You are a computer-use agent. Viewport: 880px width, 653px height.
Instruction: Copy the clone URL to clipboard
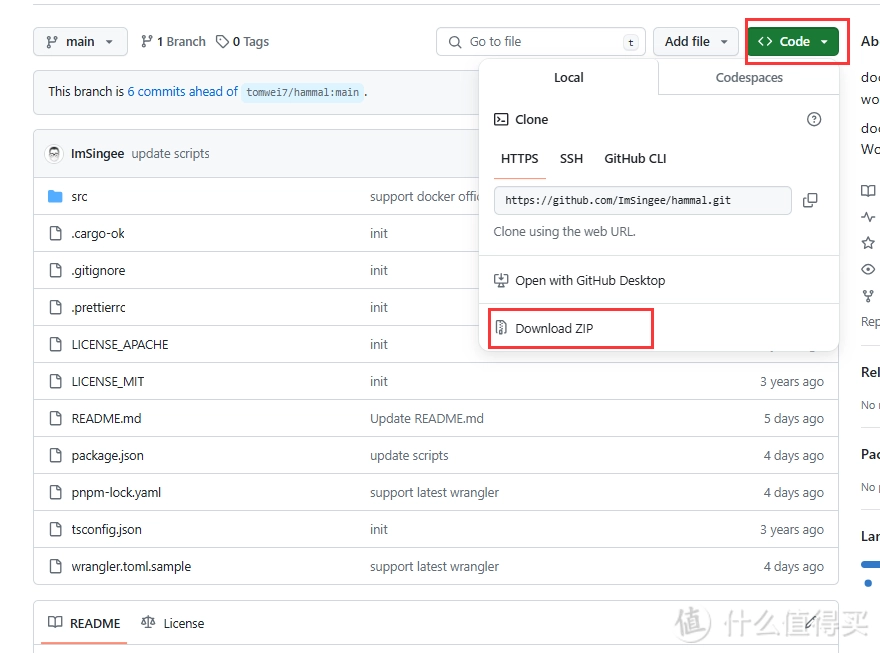810,200
